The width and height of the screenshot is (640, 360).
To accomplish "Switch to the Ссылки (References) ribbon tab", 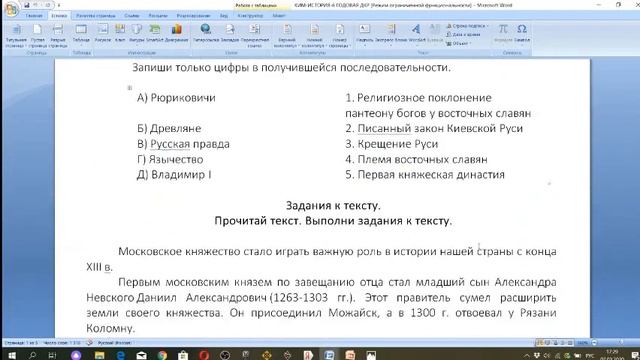I will (131, 16).
